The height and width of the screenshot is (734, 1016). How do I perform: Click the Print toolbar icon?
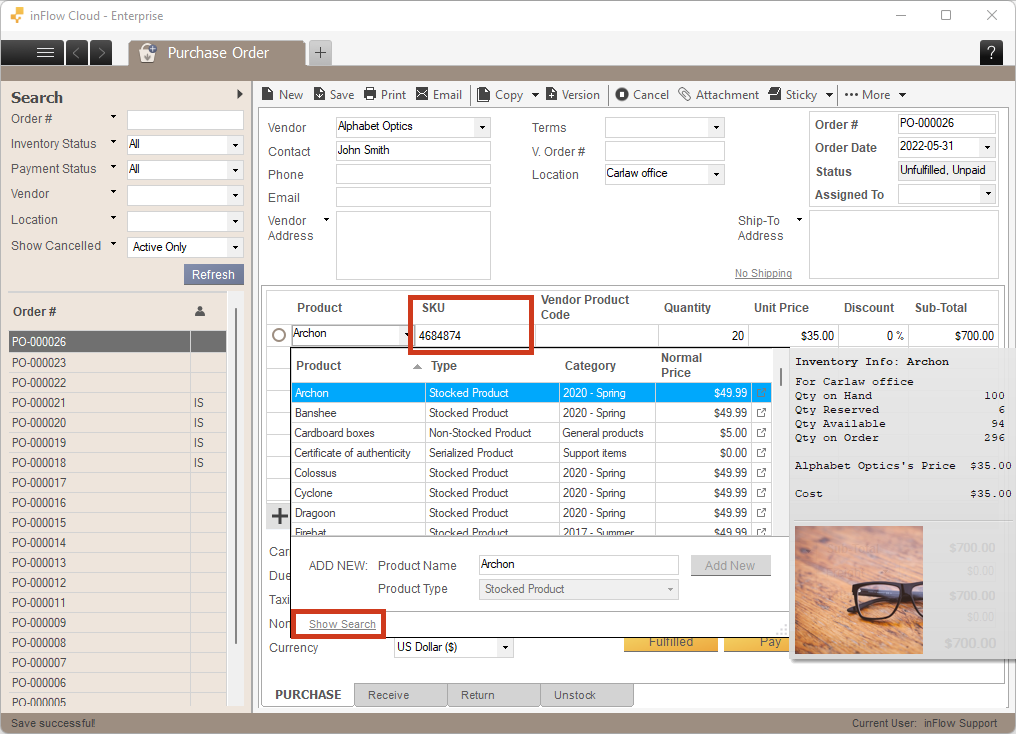tap(370, 94)
